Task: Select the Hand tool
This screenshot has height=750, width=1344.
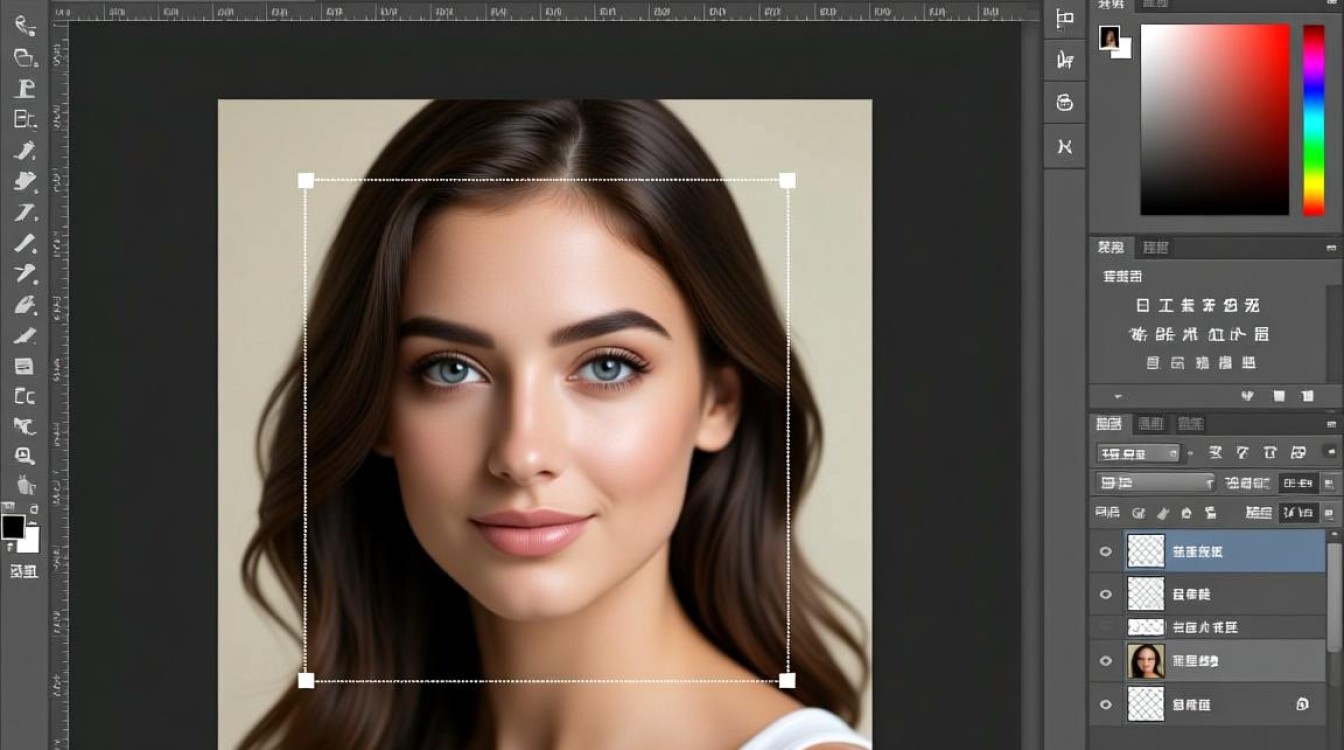Action: point(24,486)
